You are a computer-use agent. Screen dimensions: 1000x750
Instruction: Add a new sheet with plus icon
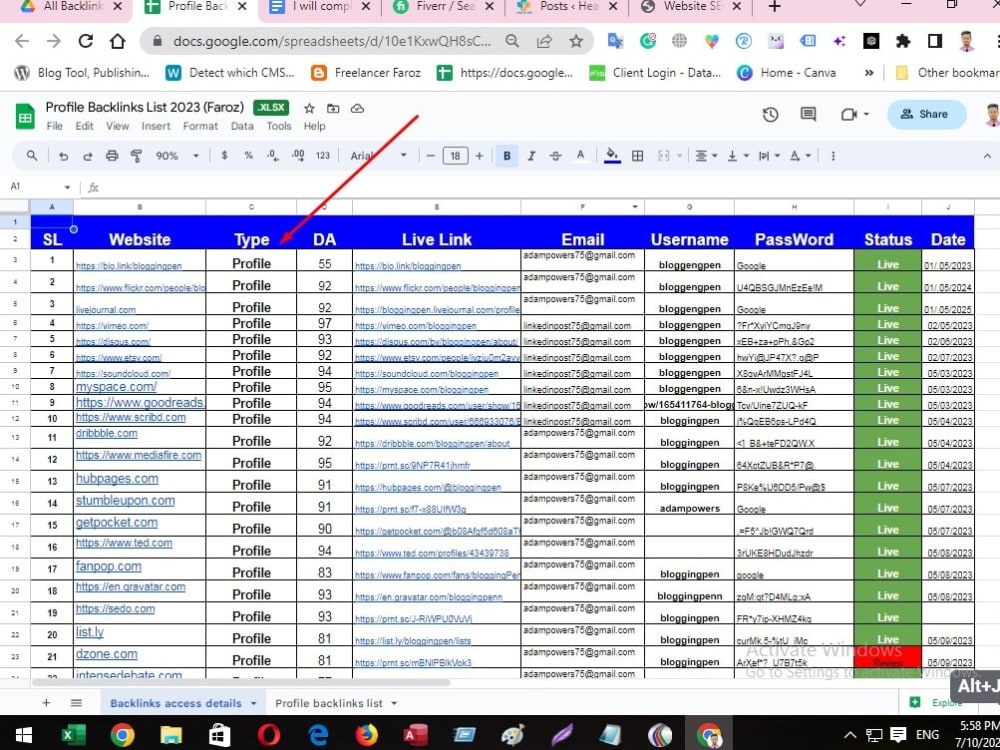click(x=46, y=703)
